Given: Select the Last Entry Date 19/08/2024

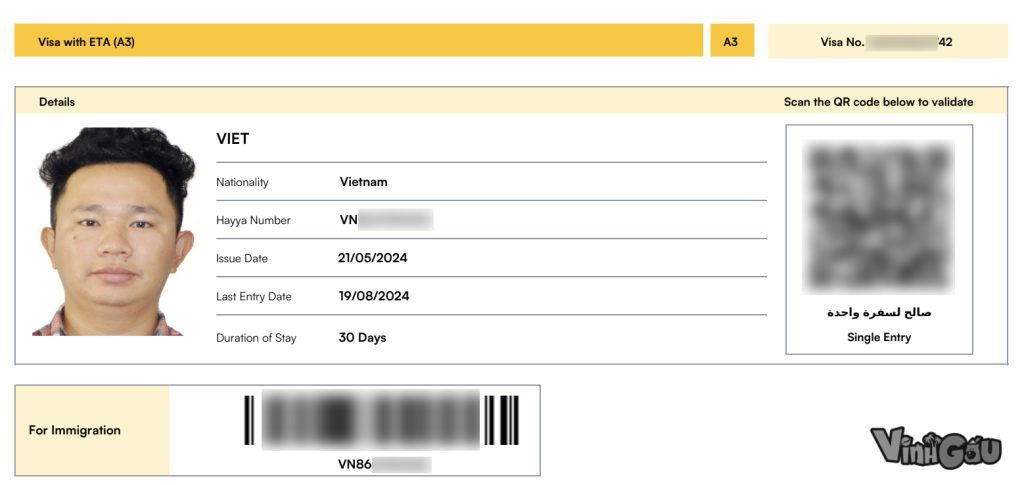Looking at the screenshot, I should pyautogui.click(x=373, y=296).
